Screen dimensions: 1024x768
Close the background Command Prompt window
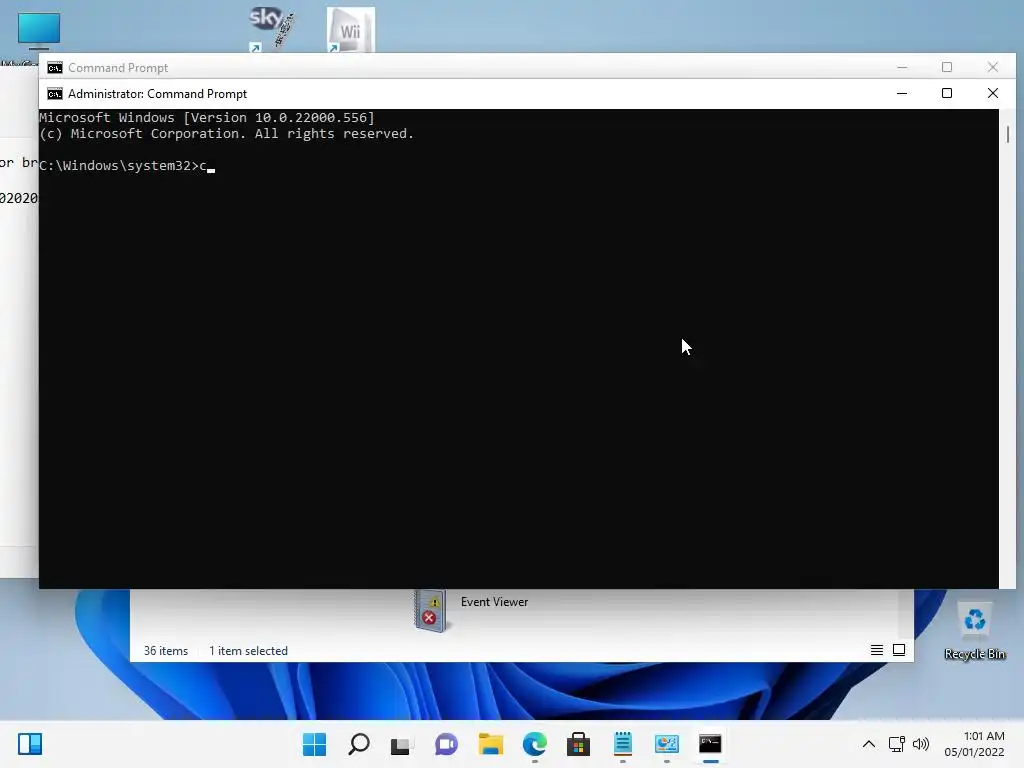click(x=993, y=67)
